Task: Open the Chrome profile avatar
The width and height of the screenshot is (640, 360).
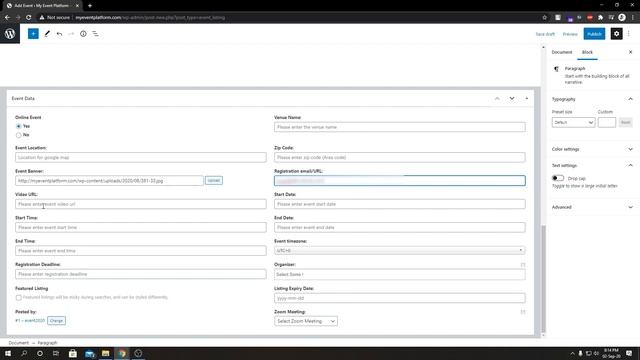Action: click(622, 18)
